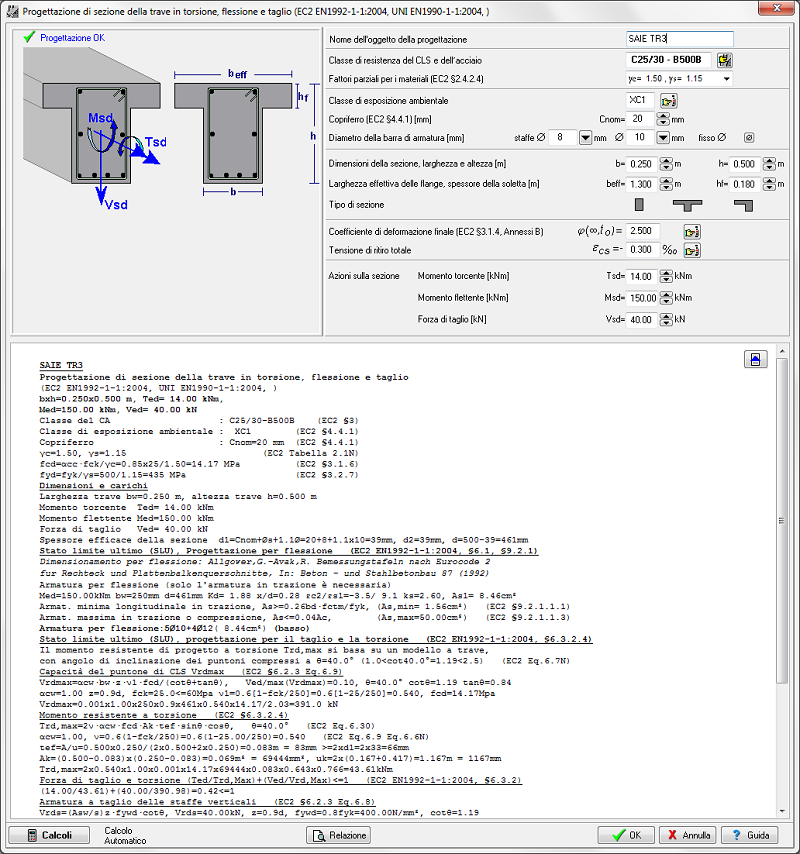This screenshot has height=854, width=800.
Task: Expand the partial material factors dropdown
Action: [x=726, y=79]
